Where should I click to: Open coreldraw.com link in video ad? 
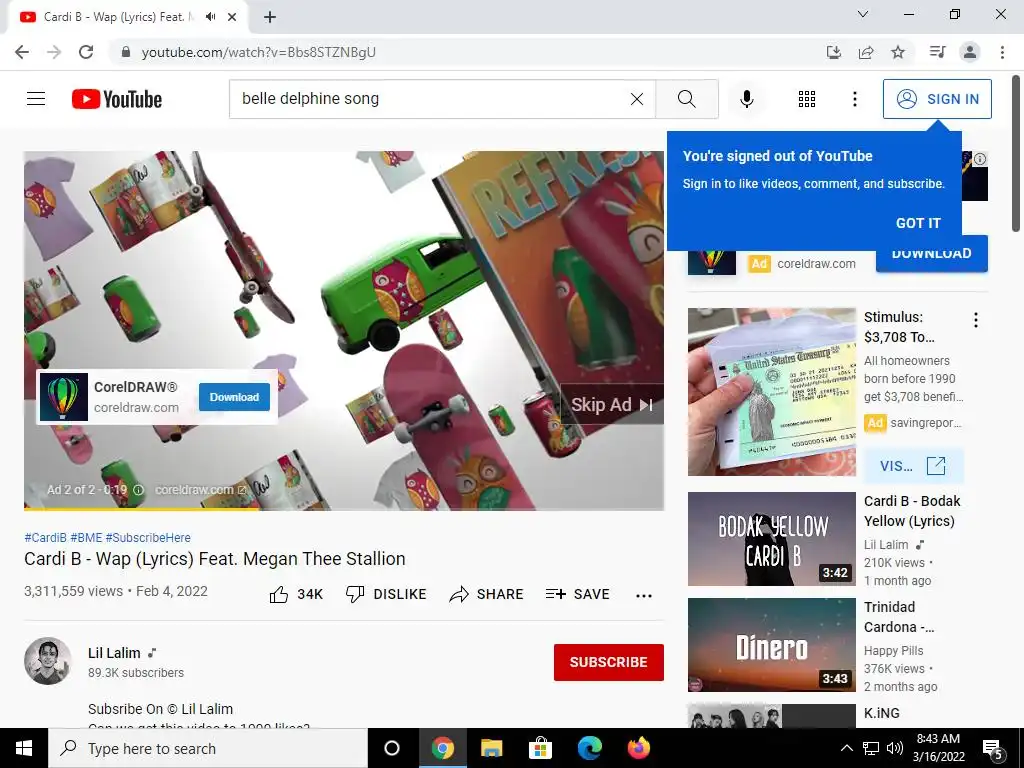click(200, 490)
